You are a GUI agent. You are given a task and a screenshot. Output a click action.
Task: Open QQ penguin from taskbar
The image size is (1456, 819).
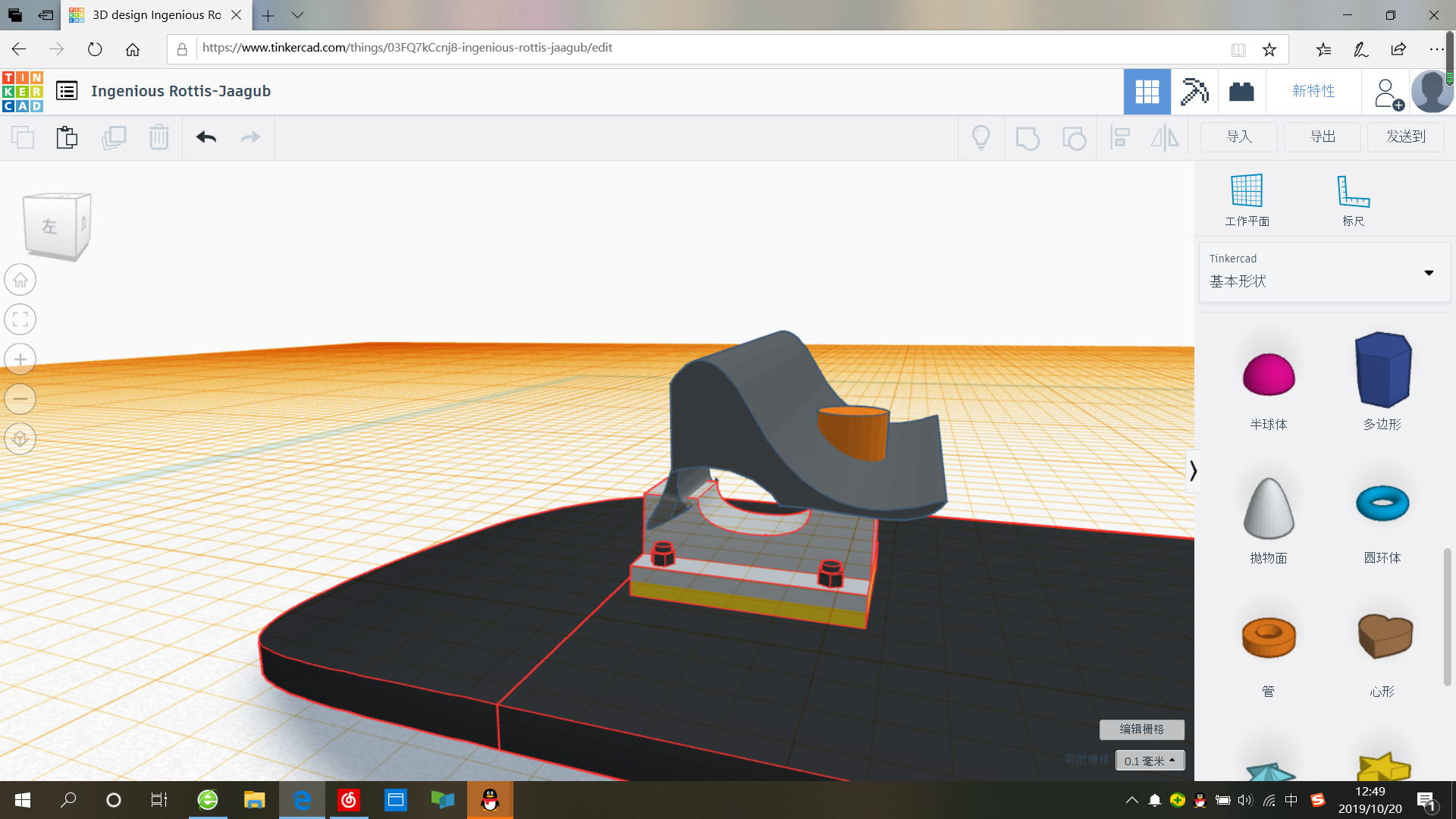pos(490,800)
